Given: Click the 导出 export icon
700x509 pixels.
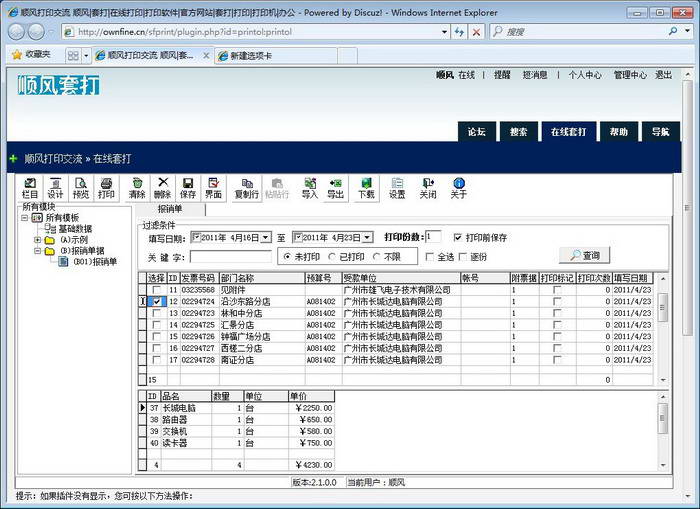Looking at the screenshot, I should tap(335, 188).
